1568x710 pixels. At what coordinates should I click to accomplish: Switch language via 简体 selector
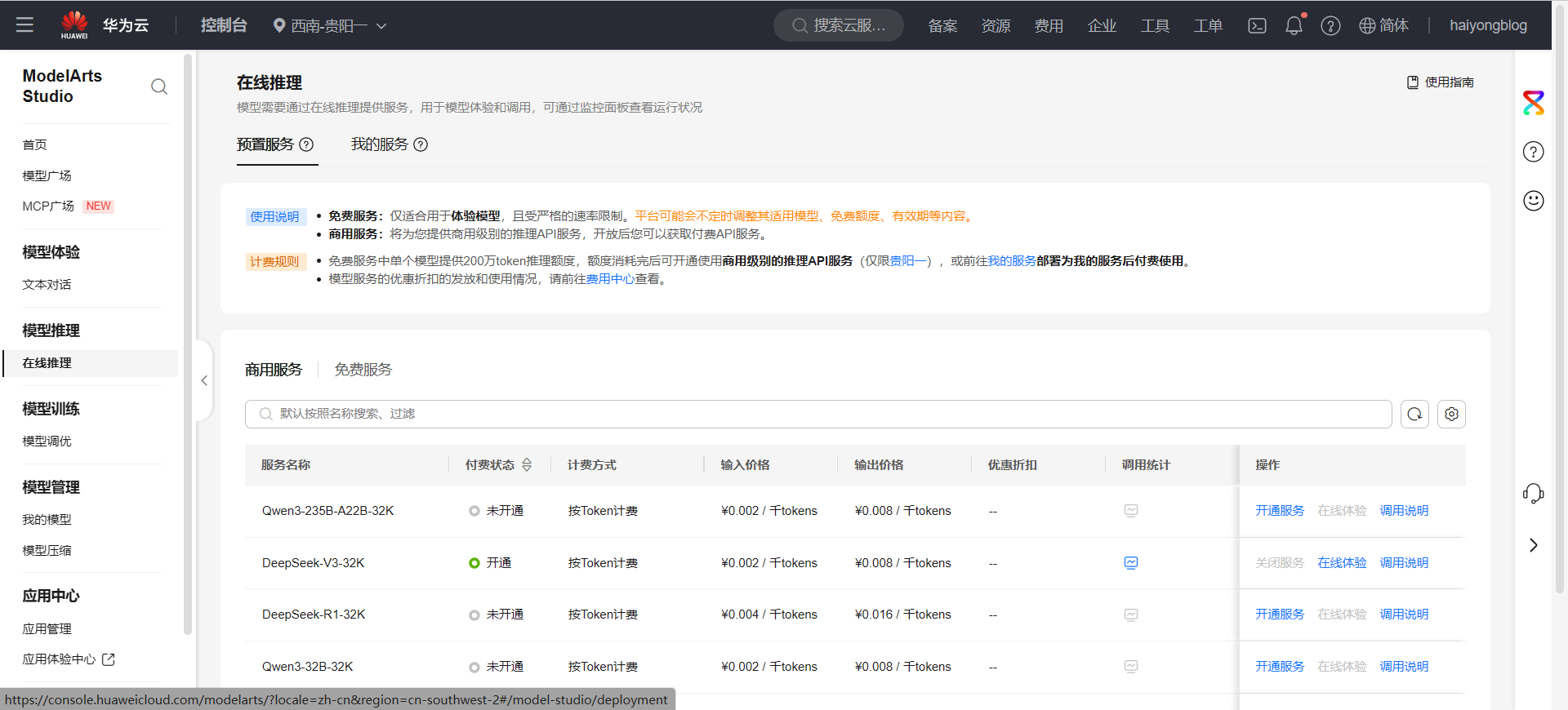1384,25
